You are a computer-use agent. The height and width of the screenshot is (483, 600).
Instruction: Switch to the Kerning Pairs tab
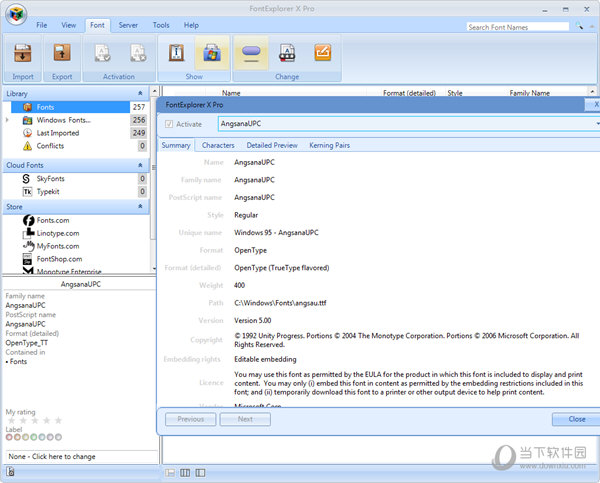pyautogui.click(x=329, y=145)
